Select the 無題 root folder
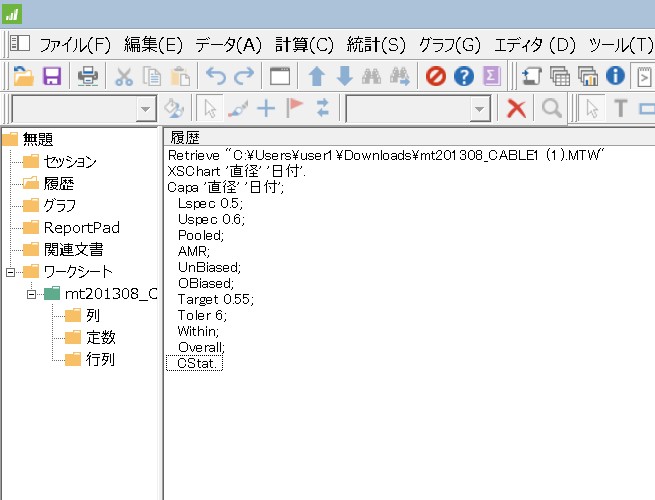 [x=38, y=139]
